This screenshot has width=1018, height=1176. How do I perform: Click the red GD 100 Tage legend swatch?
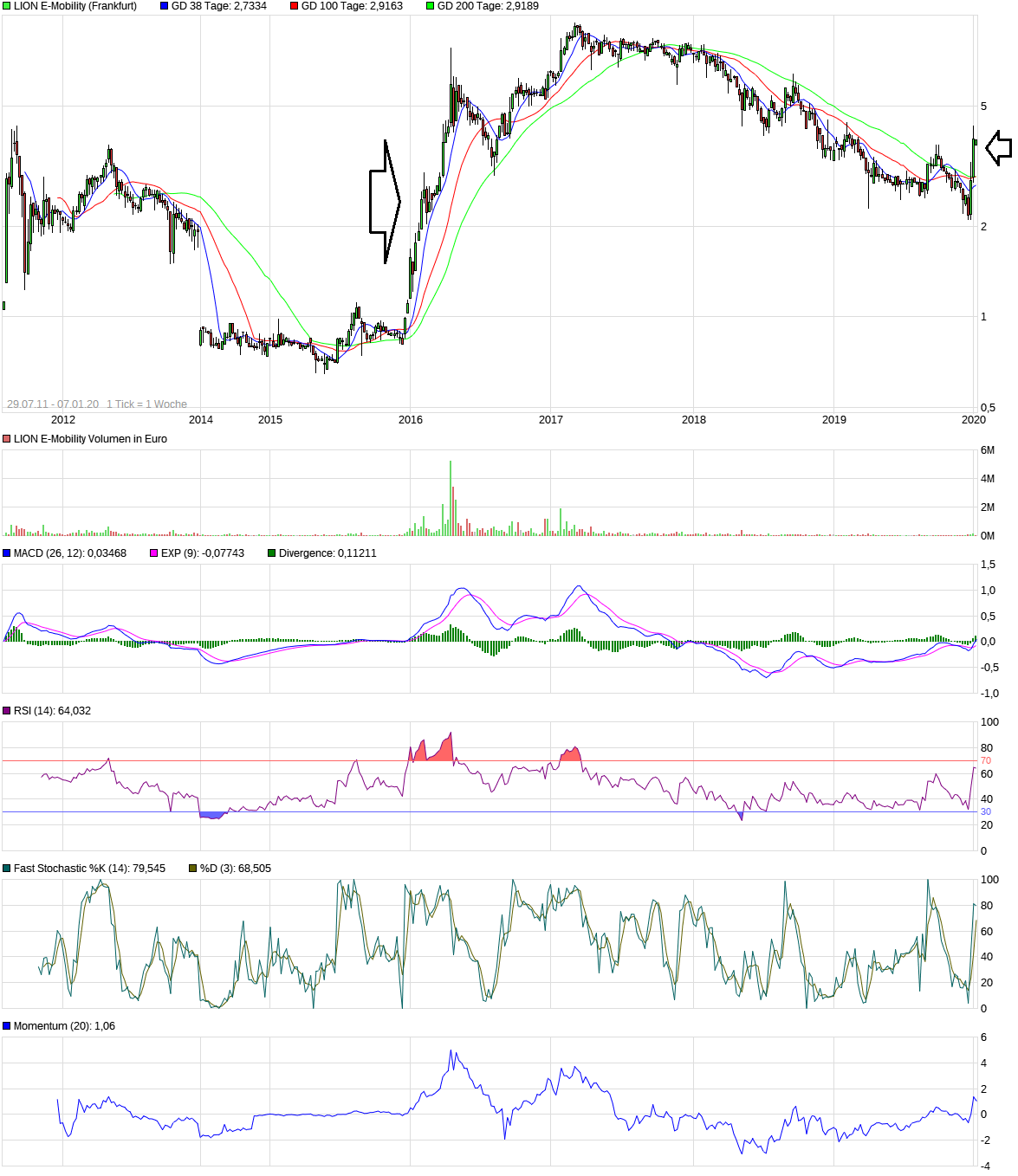pos(295,6)
